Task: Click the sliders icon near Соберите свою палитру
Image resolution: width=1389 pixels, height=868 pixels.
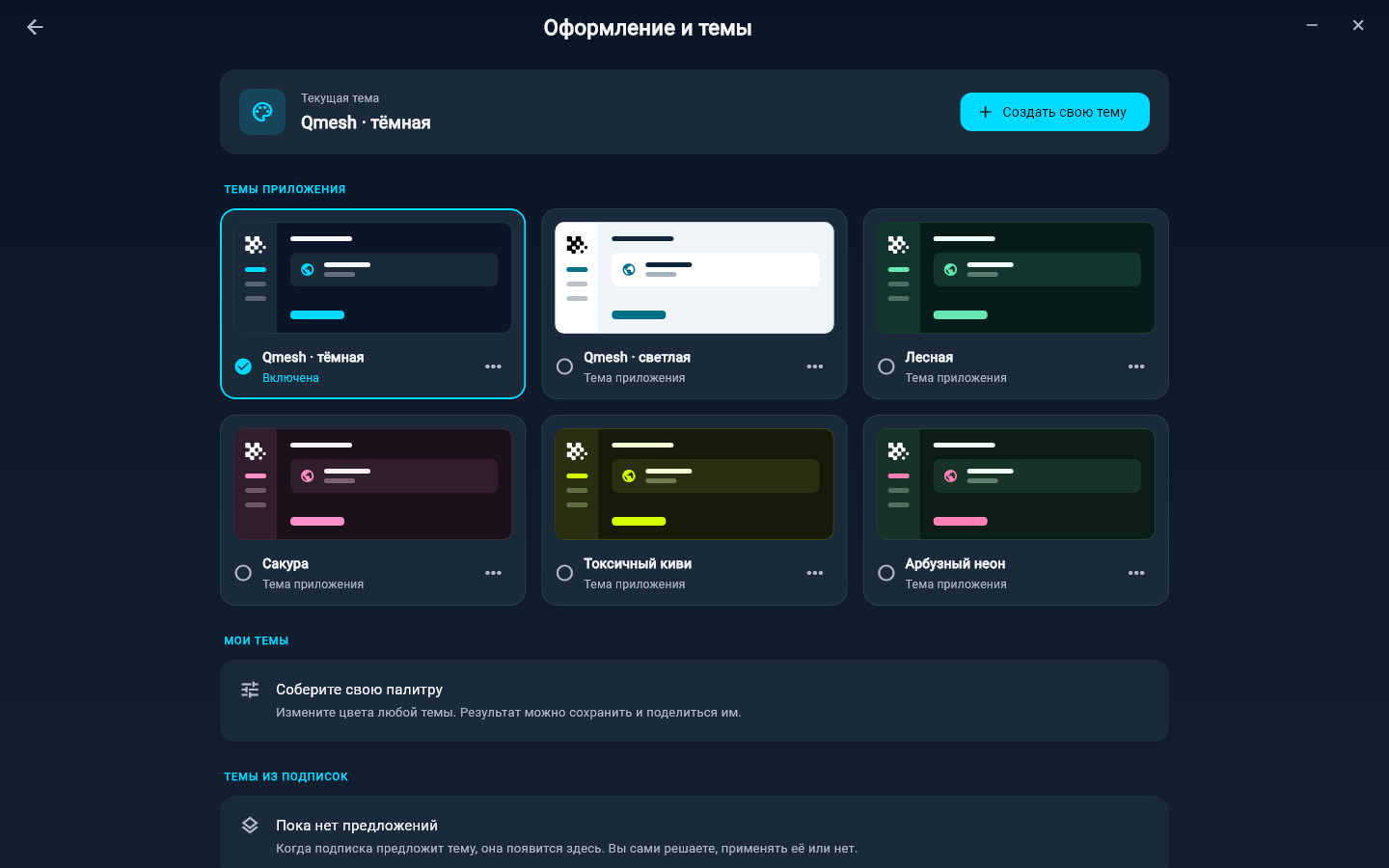Action: (250, 690)
